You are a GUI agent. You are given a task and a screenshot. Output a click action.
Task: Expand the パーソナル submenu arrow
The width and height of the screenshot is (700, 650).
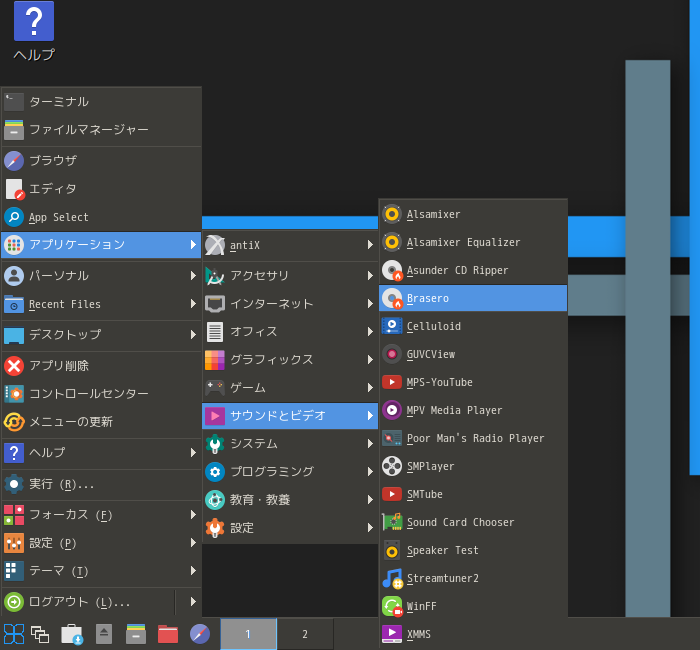click(x=193, y=275)
